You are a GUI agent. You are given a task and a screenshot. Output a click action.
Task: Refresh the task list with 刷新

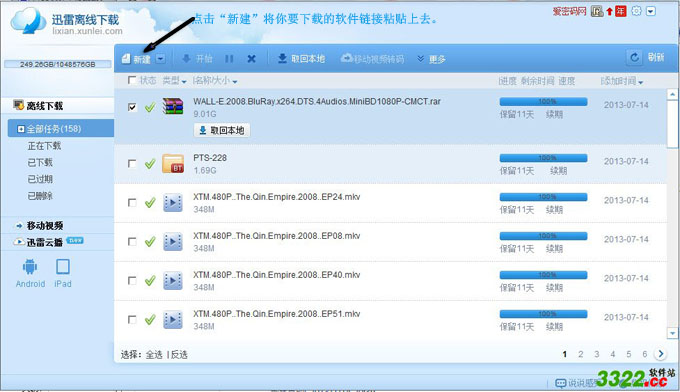click(646, 57)
